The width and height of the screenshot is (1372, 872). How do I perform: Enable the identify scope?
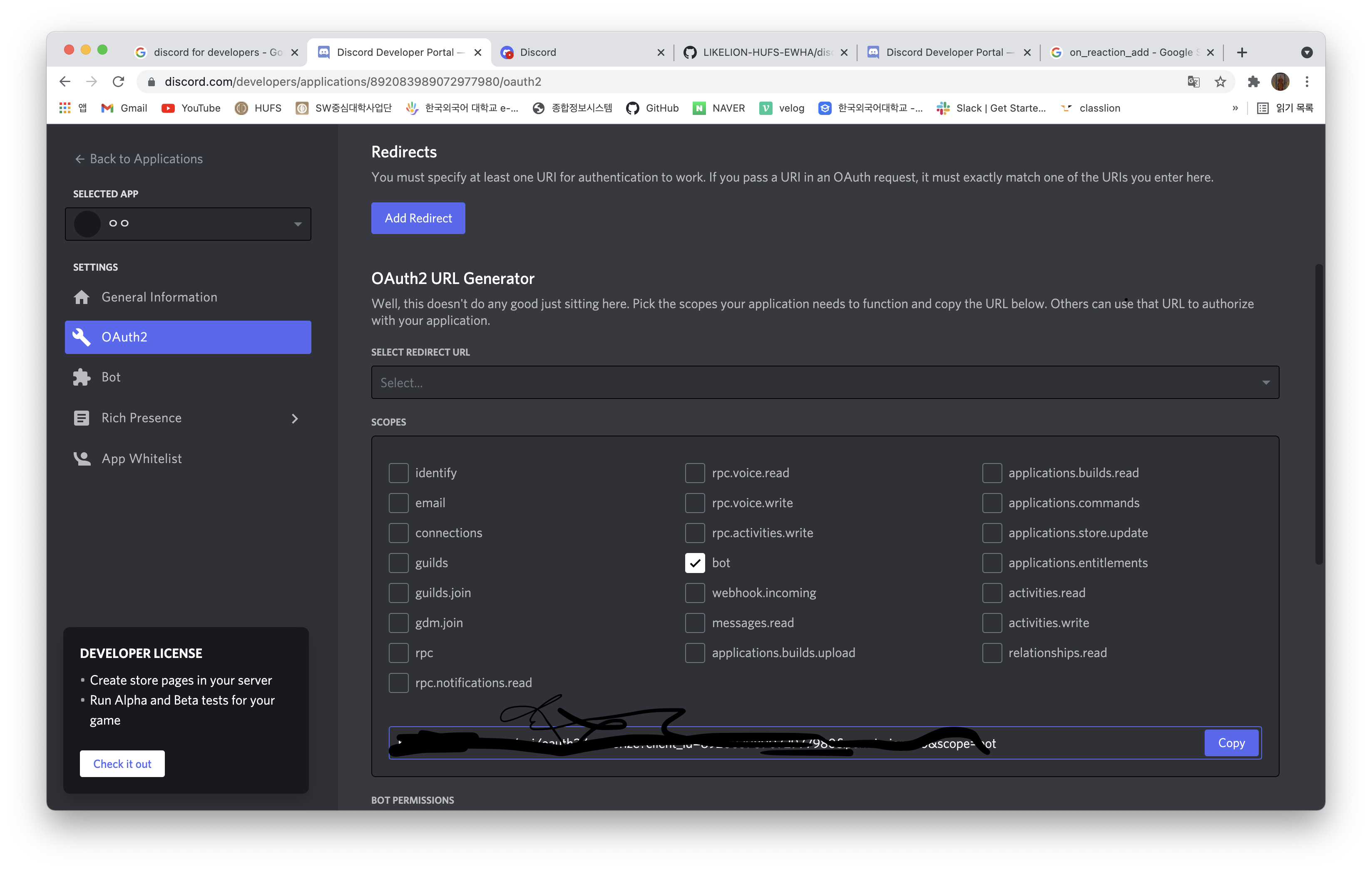click(x=398, y=473)
